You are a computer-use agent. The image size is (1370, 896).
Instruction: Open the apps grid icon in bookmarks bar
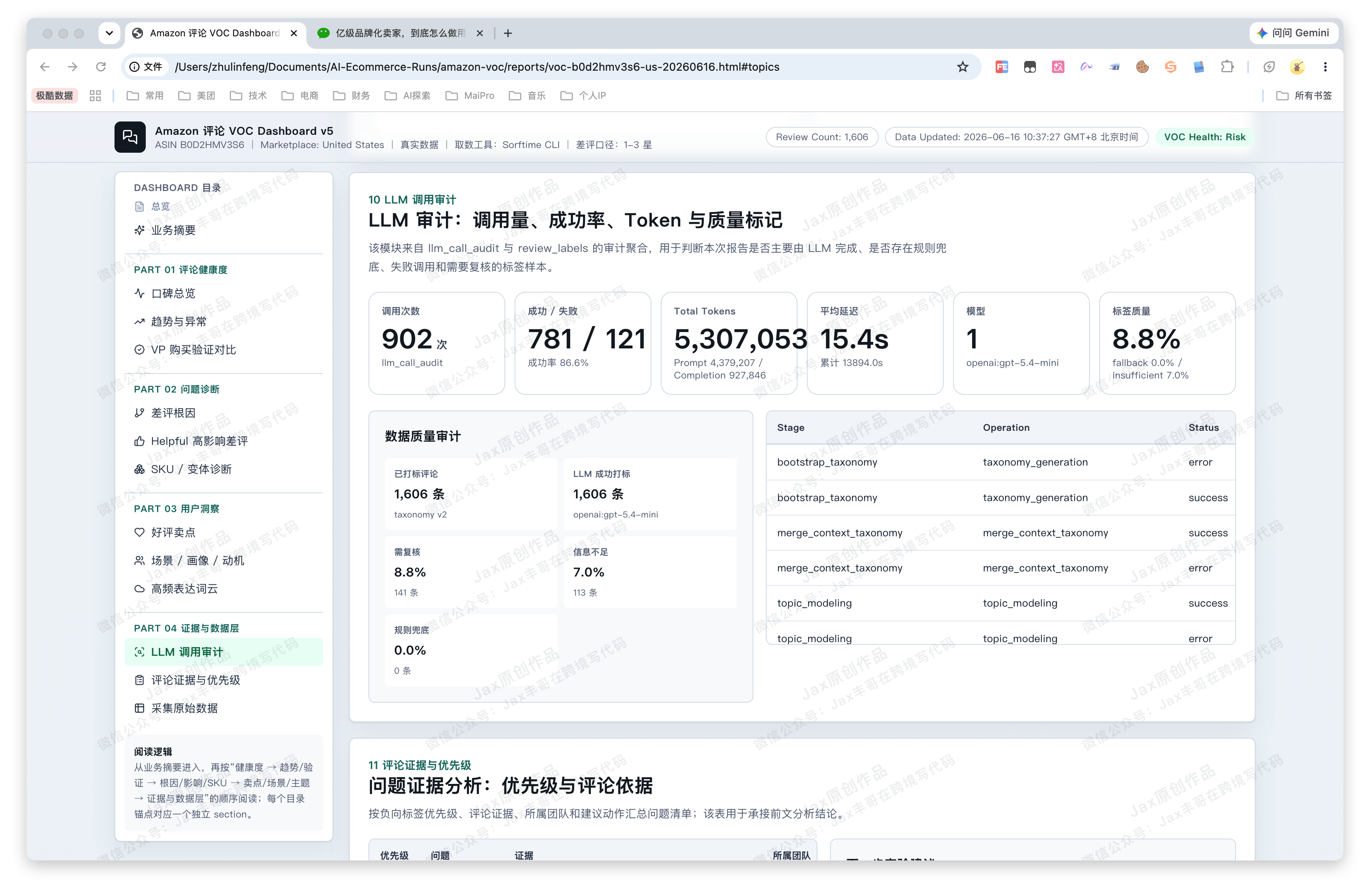point(96,96)
